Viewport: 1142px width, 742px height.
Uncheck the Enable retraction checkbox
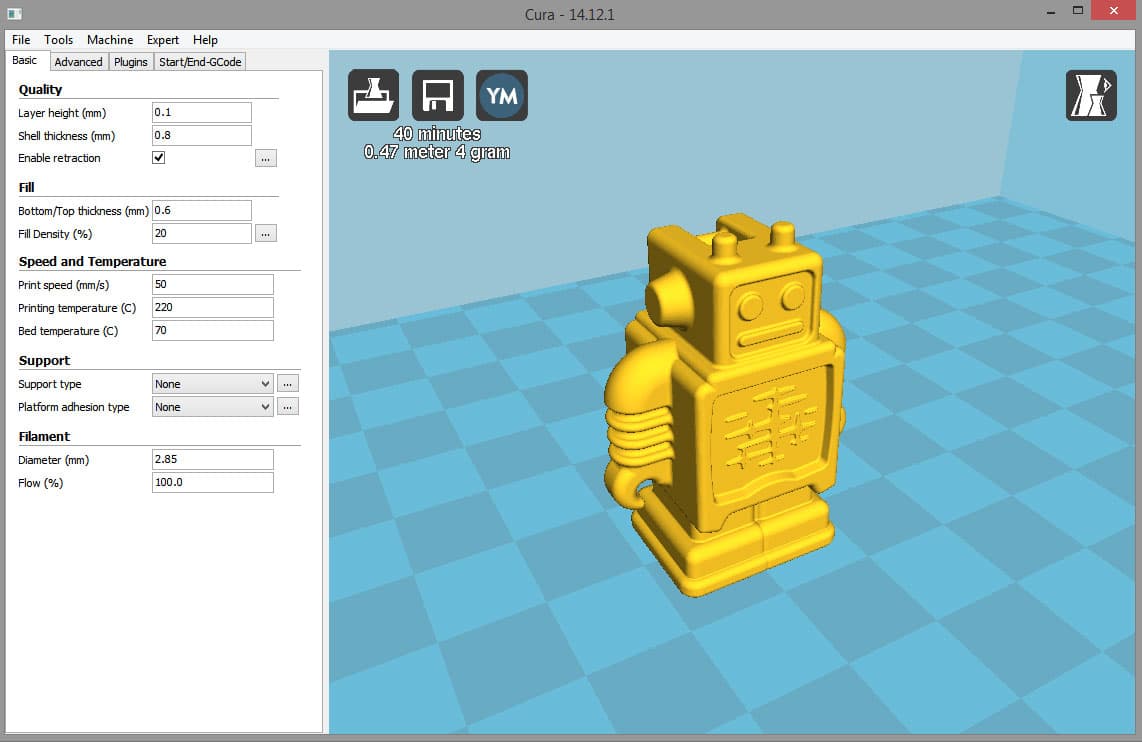pos(158,157)
